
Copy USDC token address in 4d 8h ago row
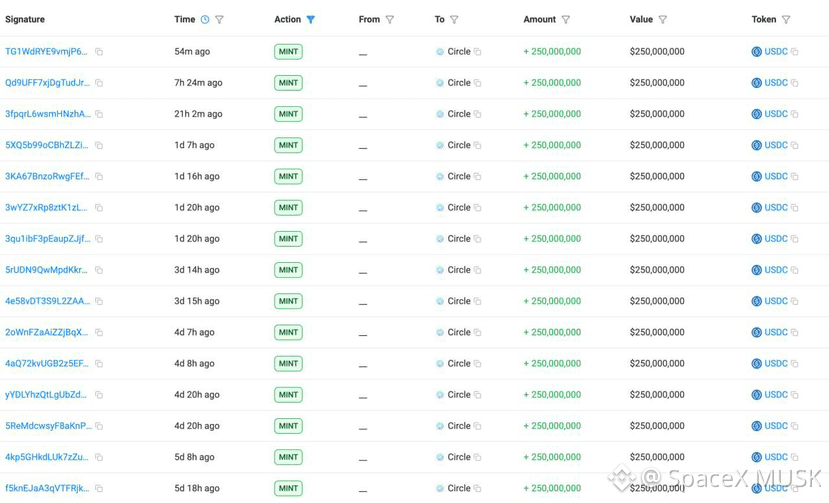pyautogui.click(x=795, y=364)
